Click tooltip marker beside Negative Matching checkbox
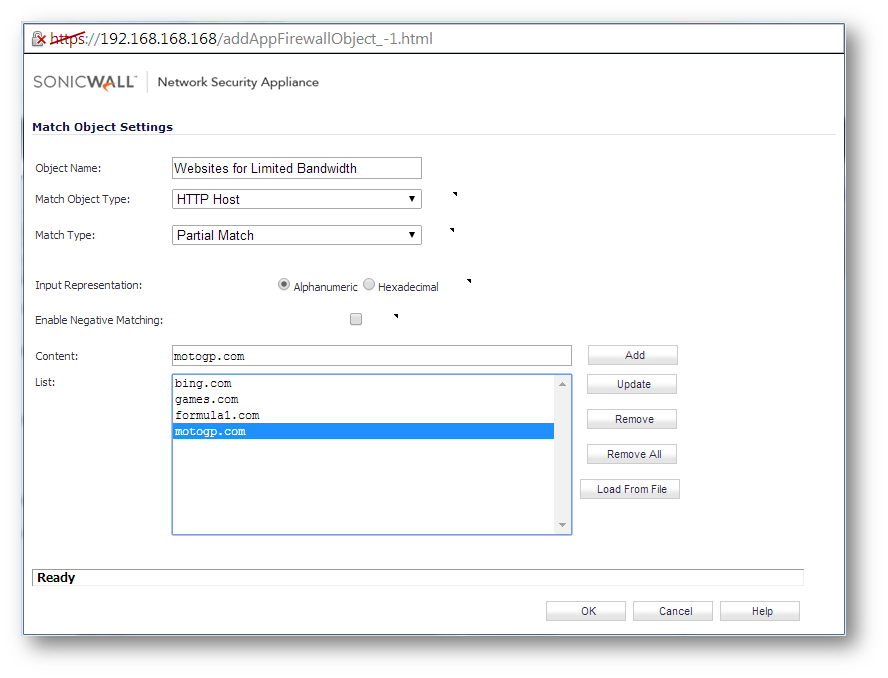This screenshot has height=678, width=888. coord(396,316)
